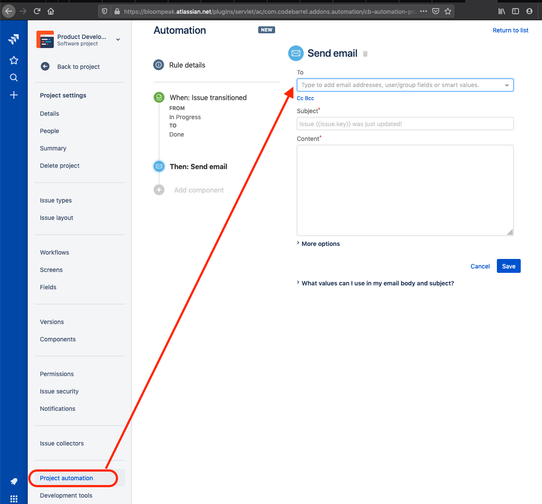
Task: Click the green Issue transitioned trigger icon
Action: point(159,97)
